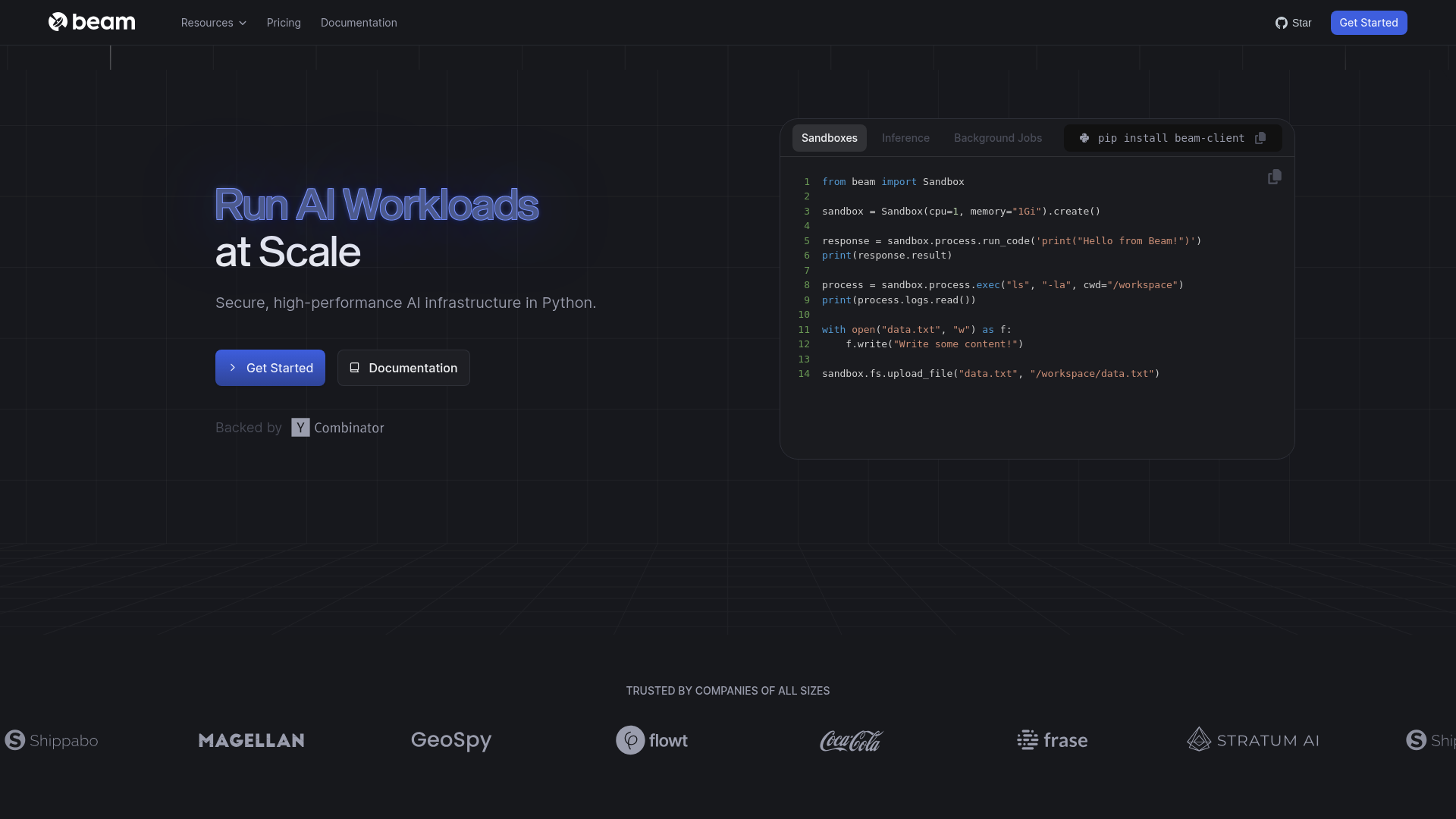1456x819 pixels.
Task: Click the hero Documentation button
Action: pos(403,368)
